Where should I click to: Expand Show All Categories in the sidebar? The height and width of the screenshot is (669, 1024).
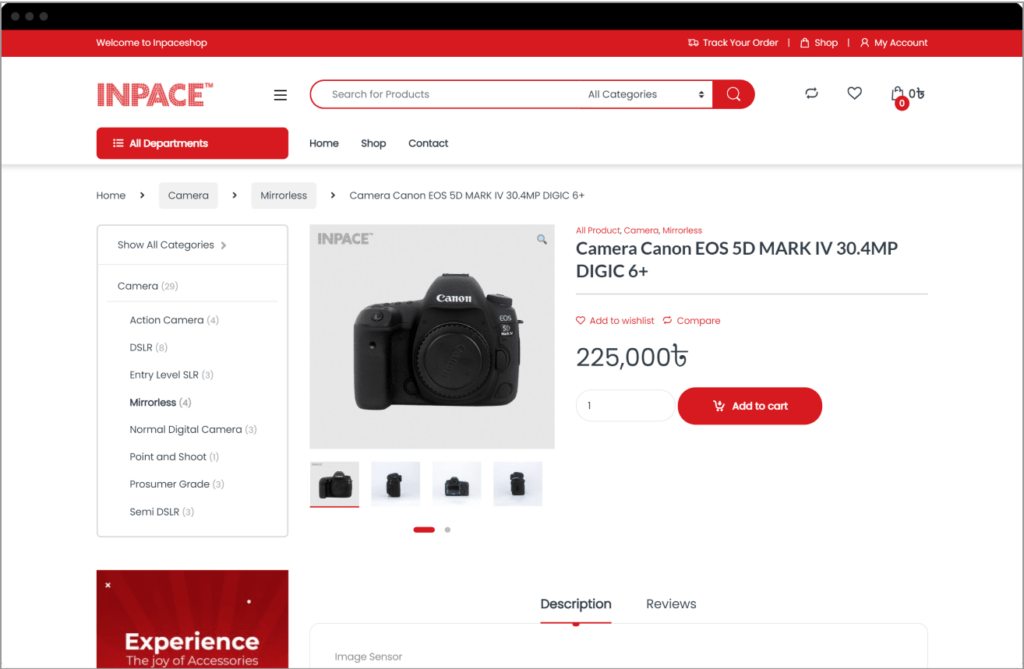point(165,244)
